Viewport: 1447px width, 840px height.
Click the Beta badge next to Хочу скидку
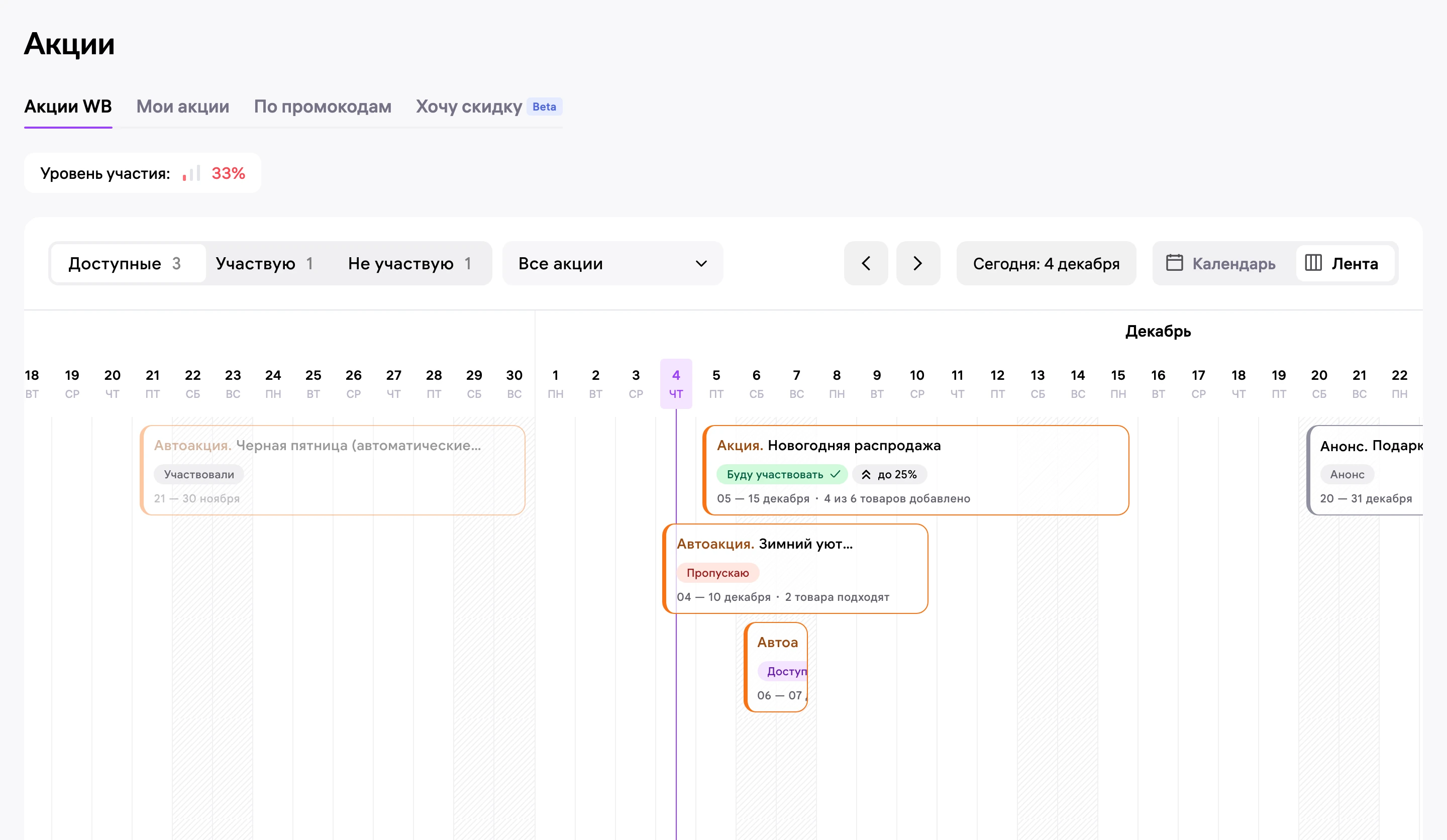pyautogui.click(x=544, y=106)
